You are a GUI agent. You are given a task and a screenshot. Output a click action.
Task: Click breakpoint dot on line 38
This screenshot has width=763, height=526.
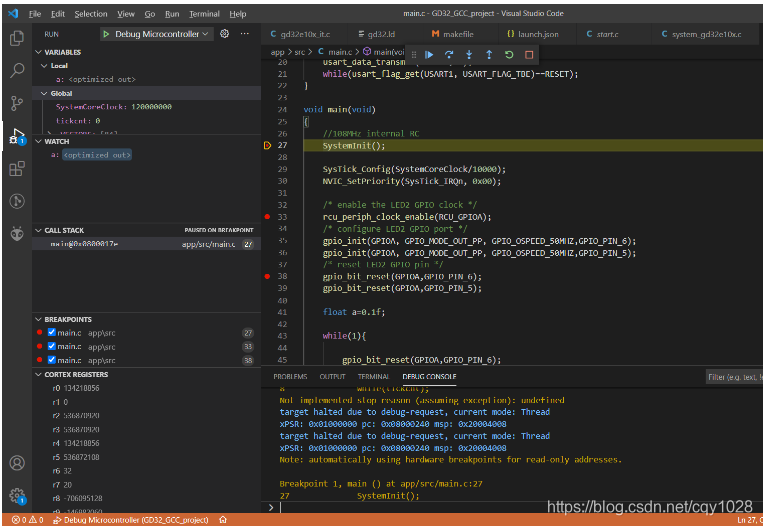click(267, 276)
